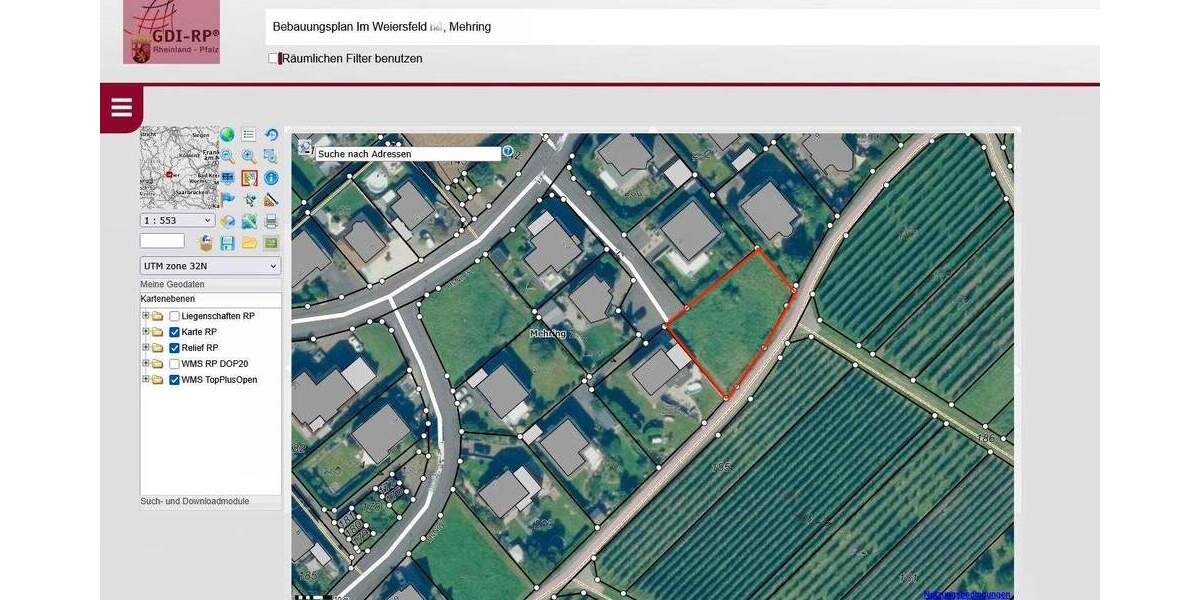Check the Räumlichen Filter benutzen box
Viewport: 1200px width, 600px height.
pyautogui.click(x=274, y=59)
